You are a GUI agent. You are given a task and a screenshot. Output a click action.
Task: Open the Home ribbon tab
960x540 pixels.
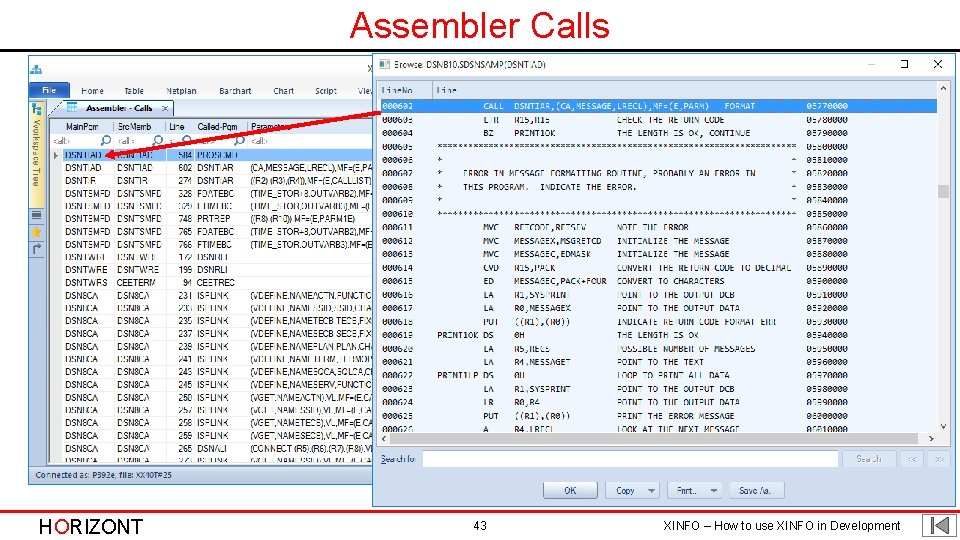click(92, 91)
